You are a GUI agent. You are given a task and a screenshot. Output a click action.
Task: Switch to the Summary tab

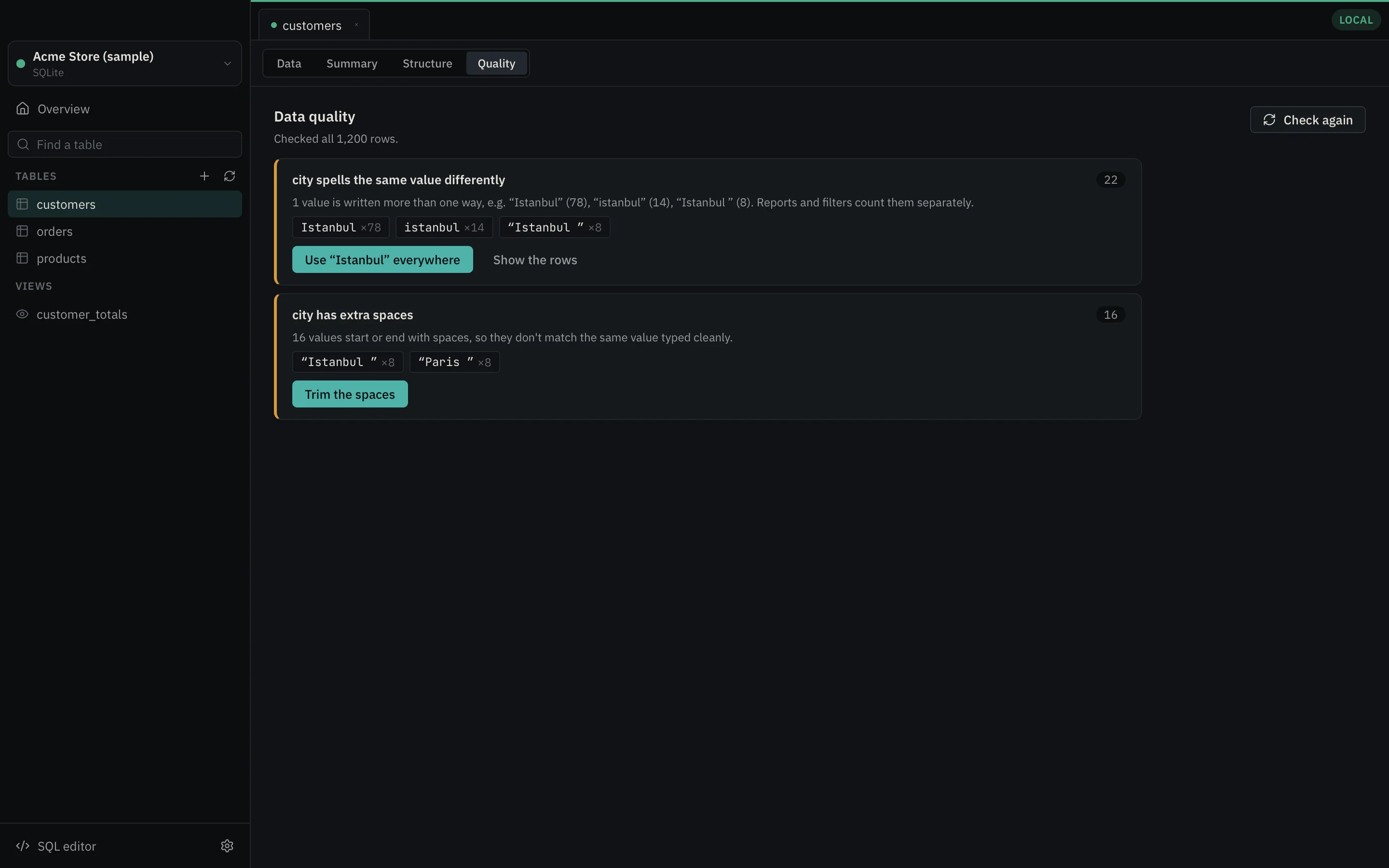click(352, 63)
